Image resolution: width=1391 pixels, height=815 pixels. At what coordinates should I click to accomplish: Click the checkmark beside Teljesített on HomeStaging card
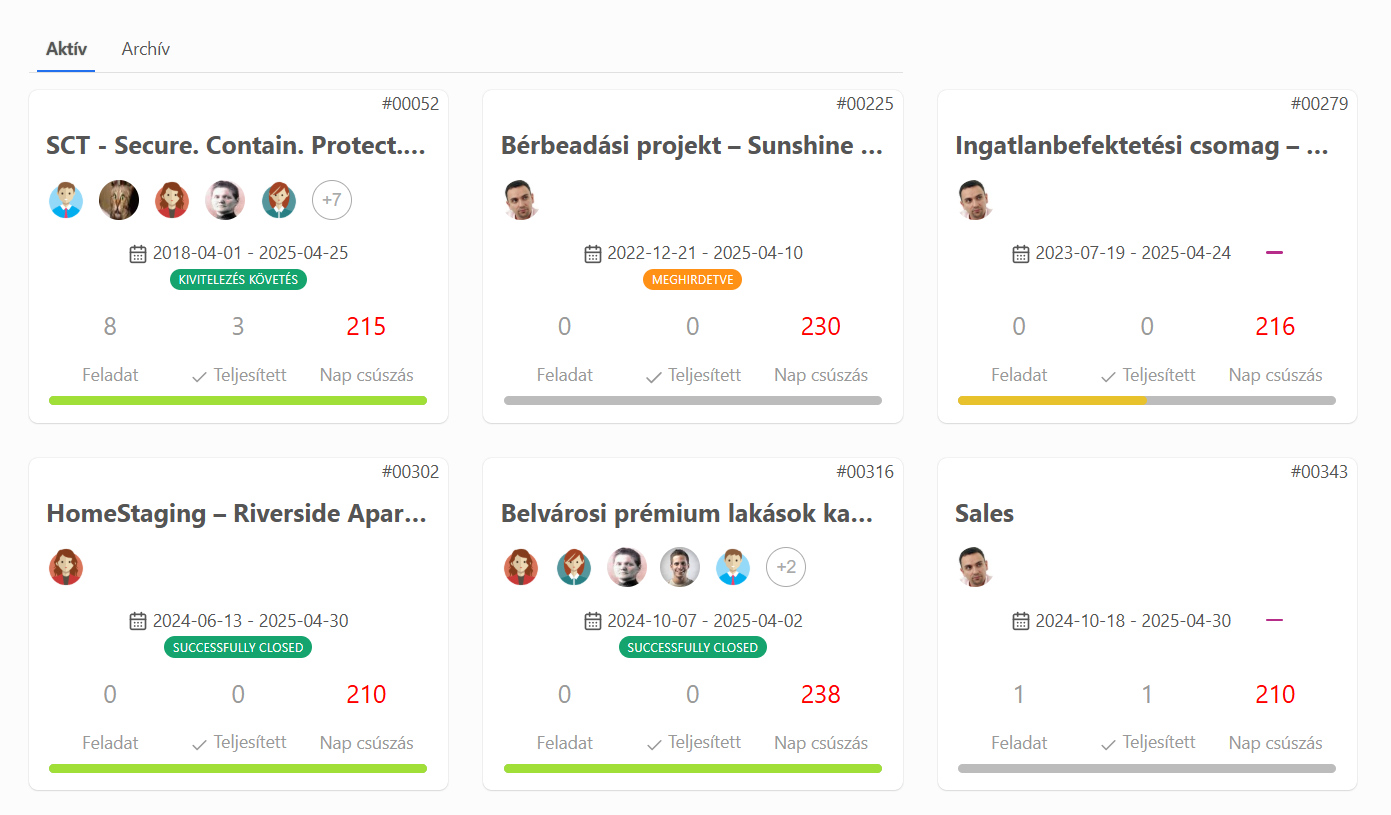coord(199,742)
